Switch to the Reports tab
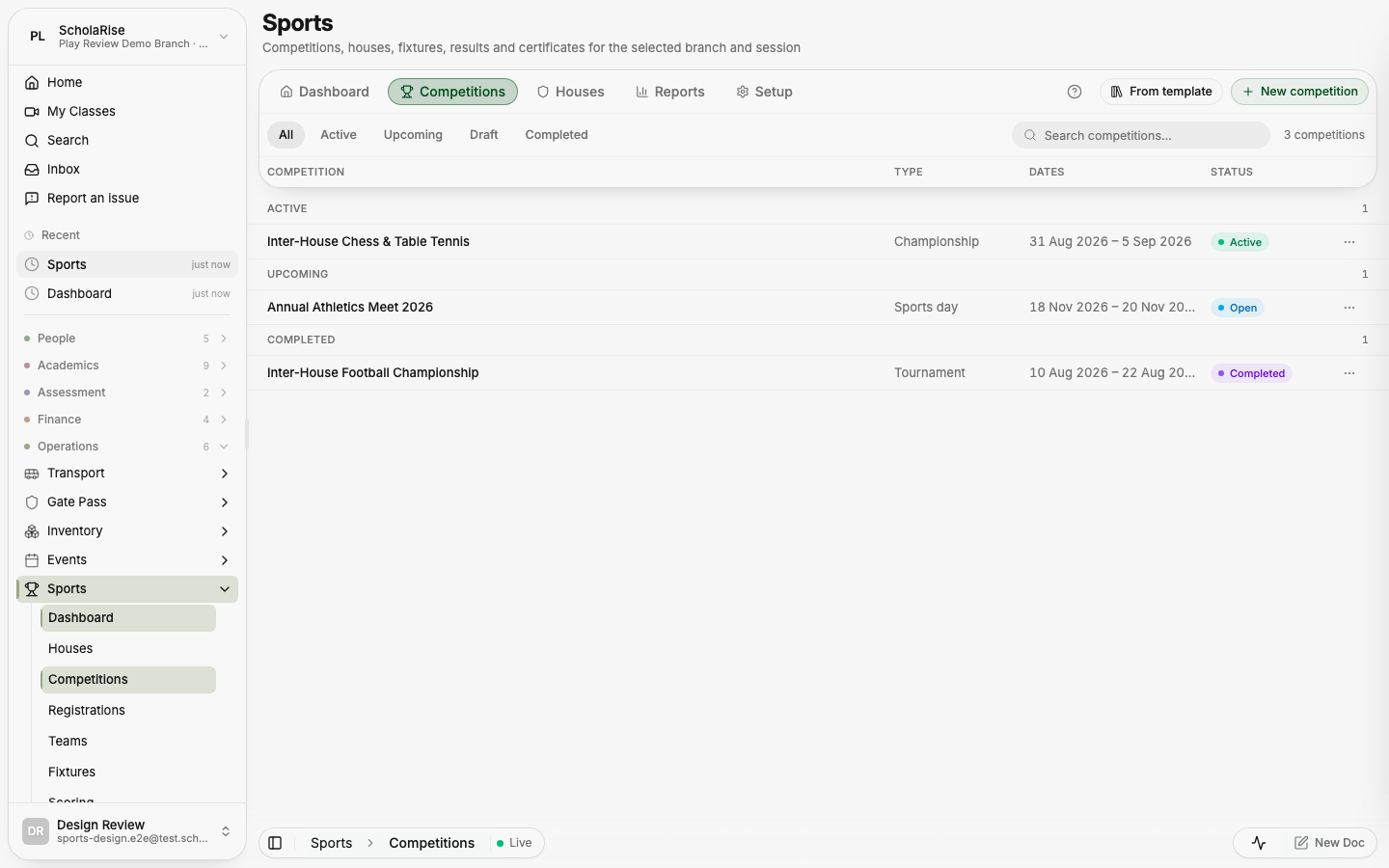Image resolution: width=1389 pixels, height=868 pixels. pos(669,92)
